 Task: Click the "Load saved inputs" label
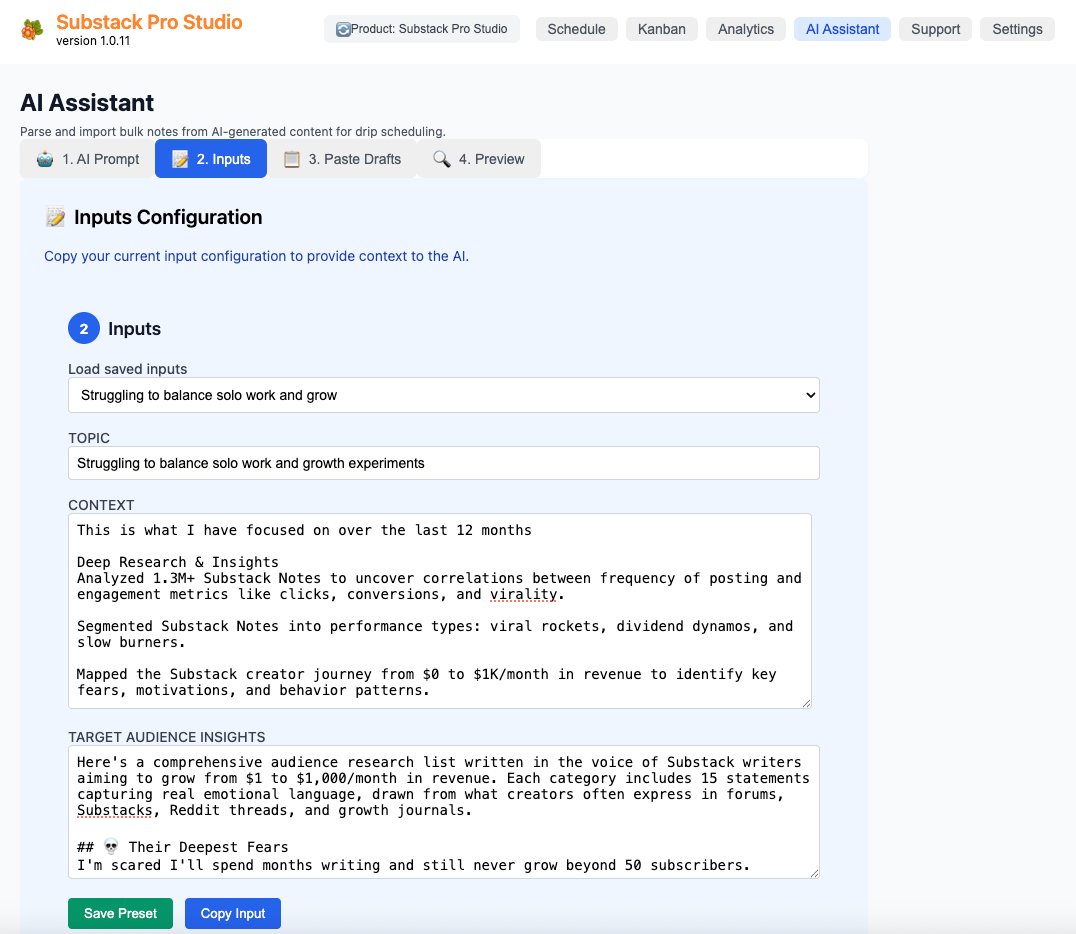coord(128,369)
